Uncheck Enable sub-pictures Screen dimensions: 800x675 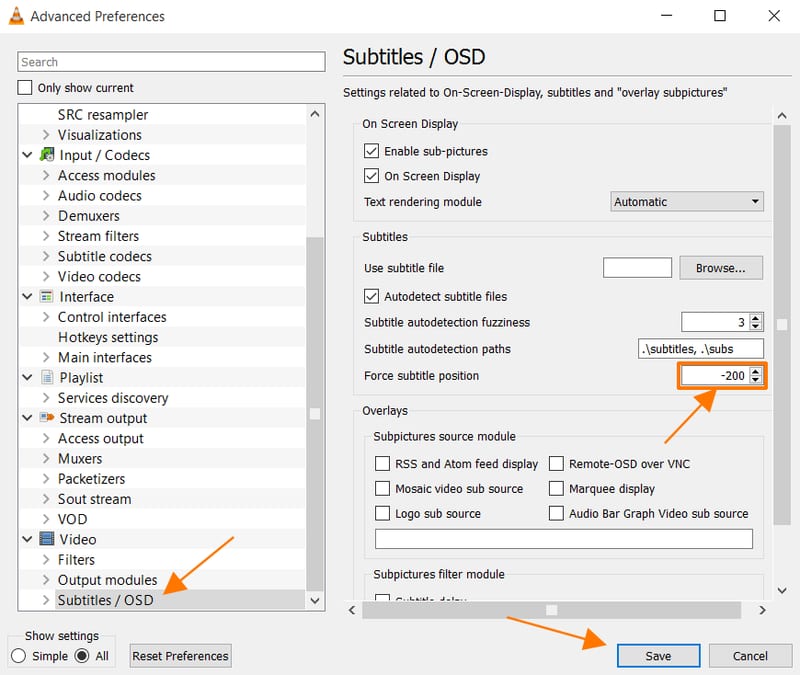point(371,151)
